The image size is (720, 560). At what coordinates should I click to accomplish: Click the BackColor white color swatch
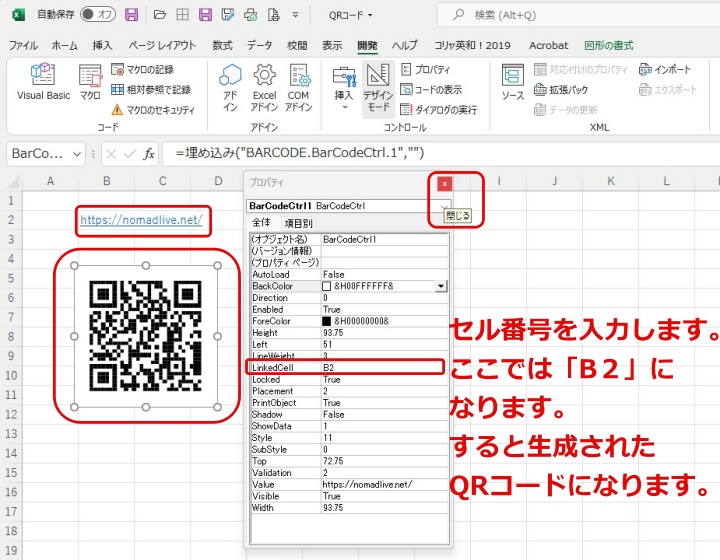click(x=326, y=286)
